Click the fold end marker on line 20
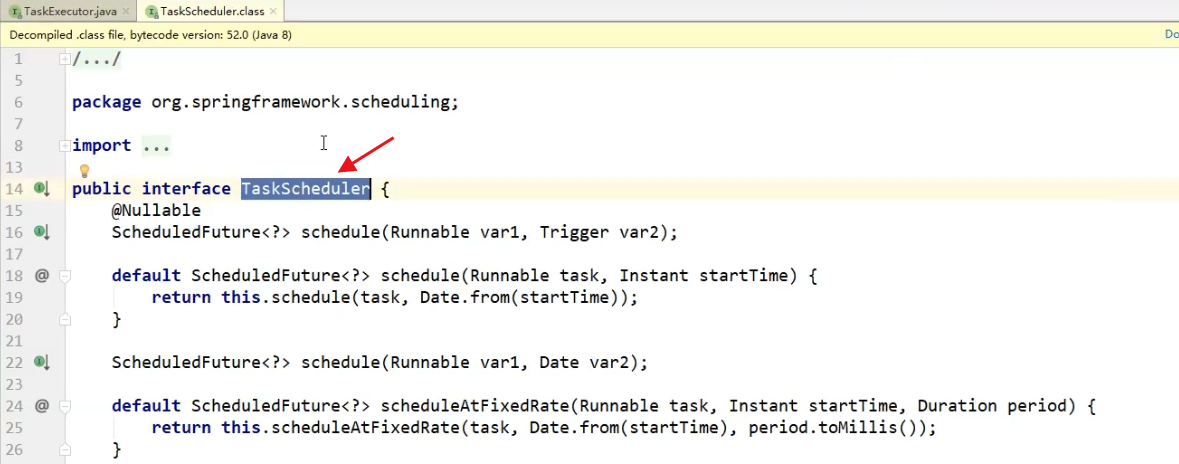This screenshot has width=1179, height=464. point(65,319)
